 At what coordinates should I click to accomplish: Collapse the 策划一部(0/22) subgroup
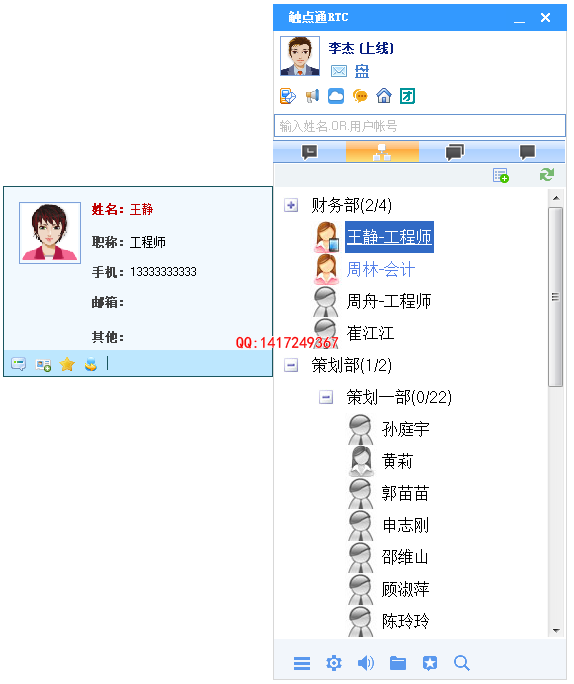(x=326, y=397)
